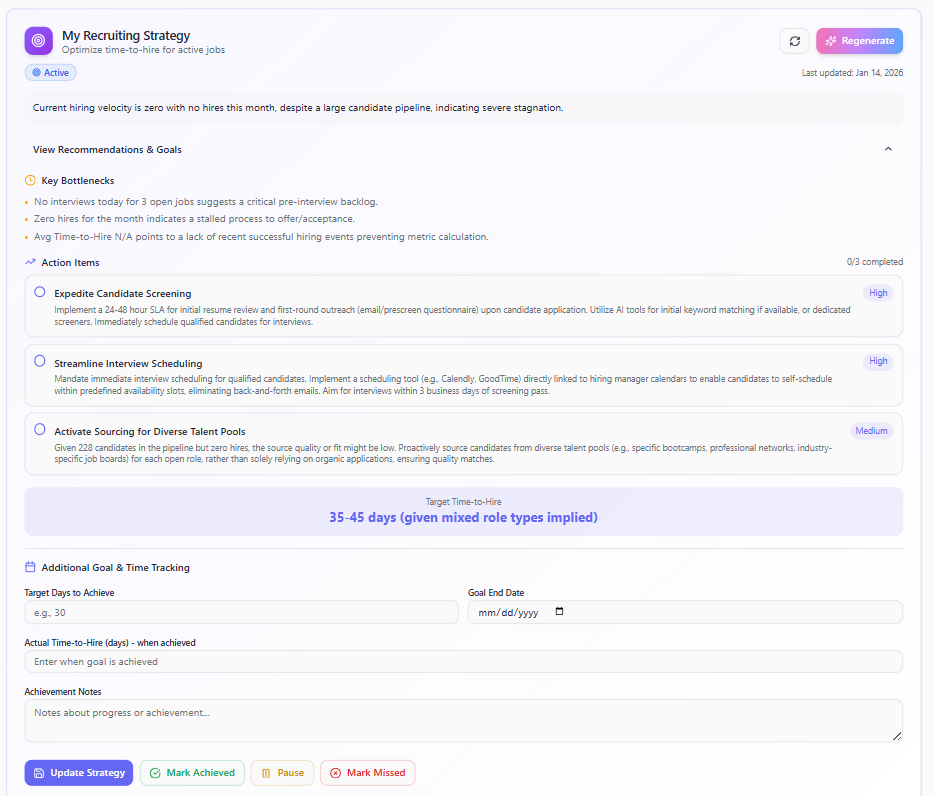
Task: Click the refresh icon button
Action: pyautogui.click(x=794, y=41)
